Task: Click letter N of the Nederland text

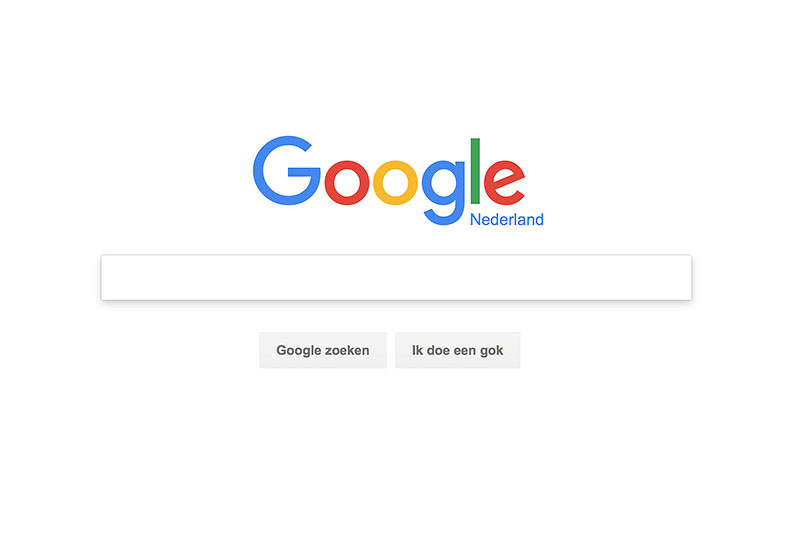Action: click(x=475, y=220)
